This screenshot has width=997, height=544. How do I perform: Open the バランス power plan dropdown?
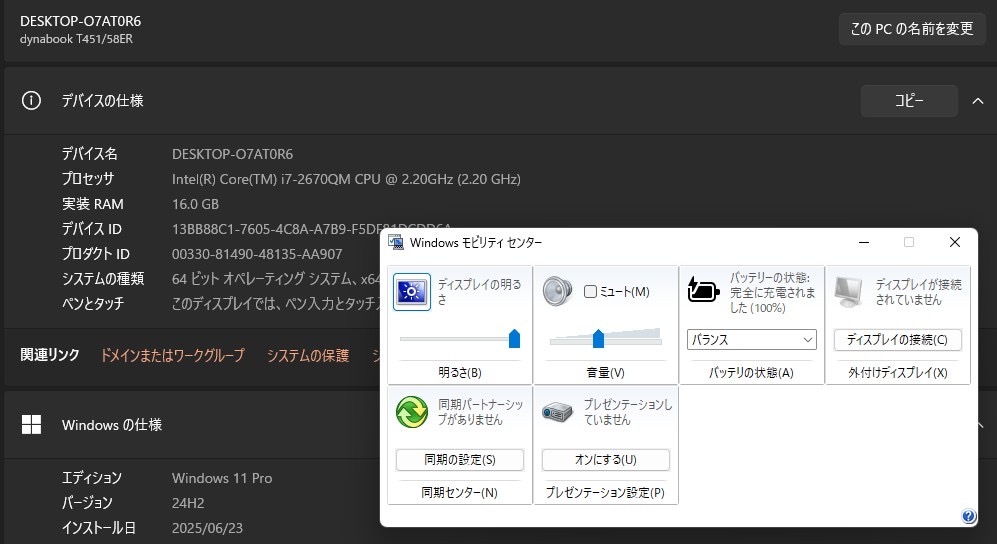click(752, 339)
